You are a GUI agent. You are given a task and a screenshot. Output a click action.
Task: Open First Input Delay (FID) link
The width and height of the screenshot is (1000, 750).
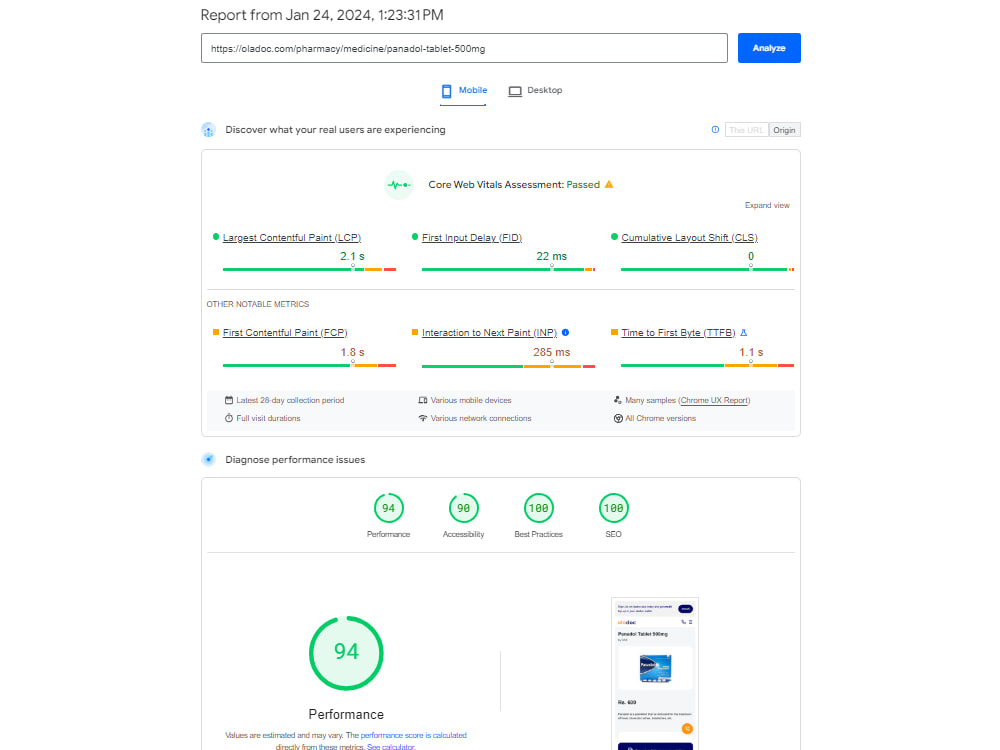pos(471,237)
